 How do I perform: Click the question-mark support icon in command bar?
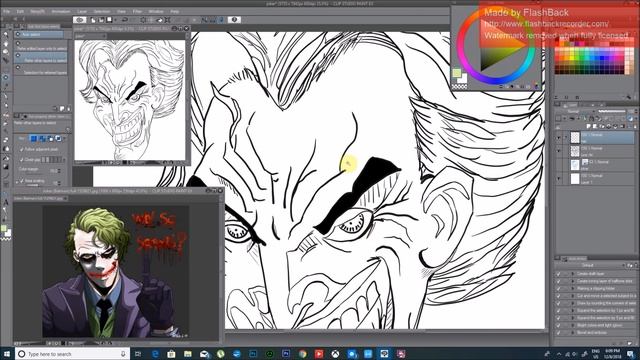click(234, 20)
